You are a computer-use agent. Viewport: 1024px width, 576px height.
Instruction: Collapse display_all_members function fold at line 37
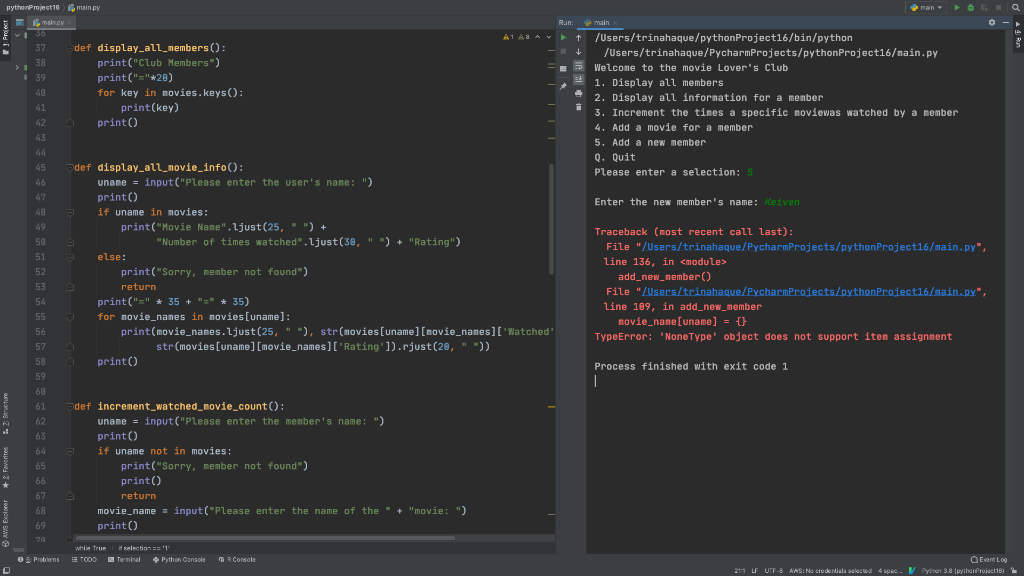[x=70, y=48]
